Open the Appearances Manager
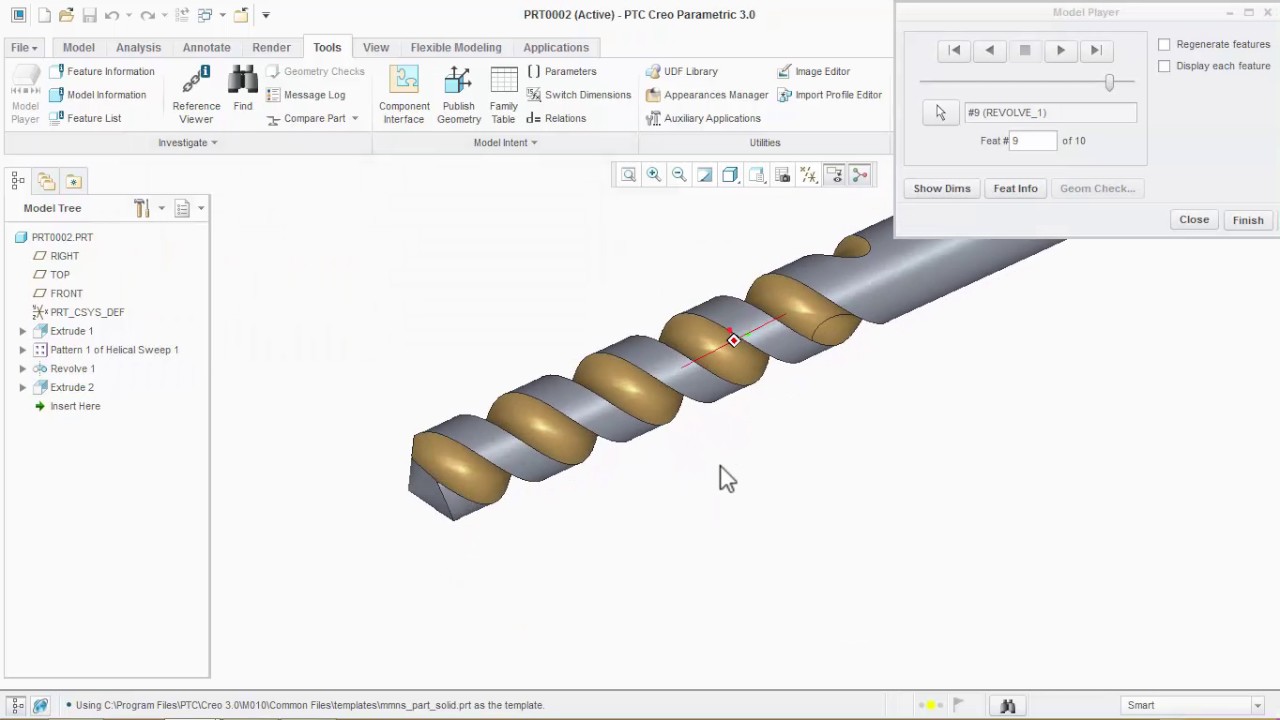The width and height of the screenshot is (1280, 720). 707,95
